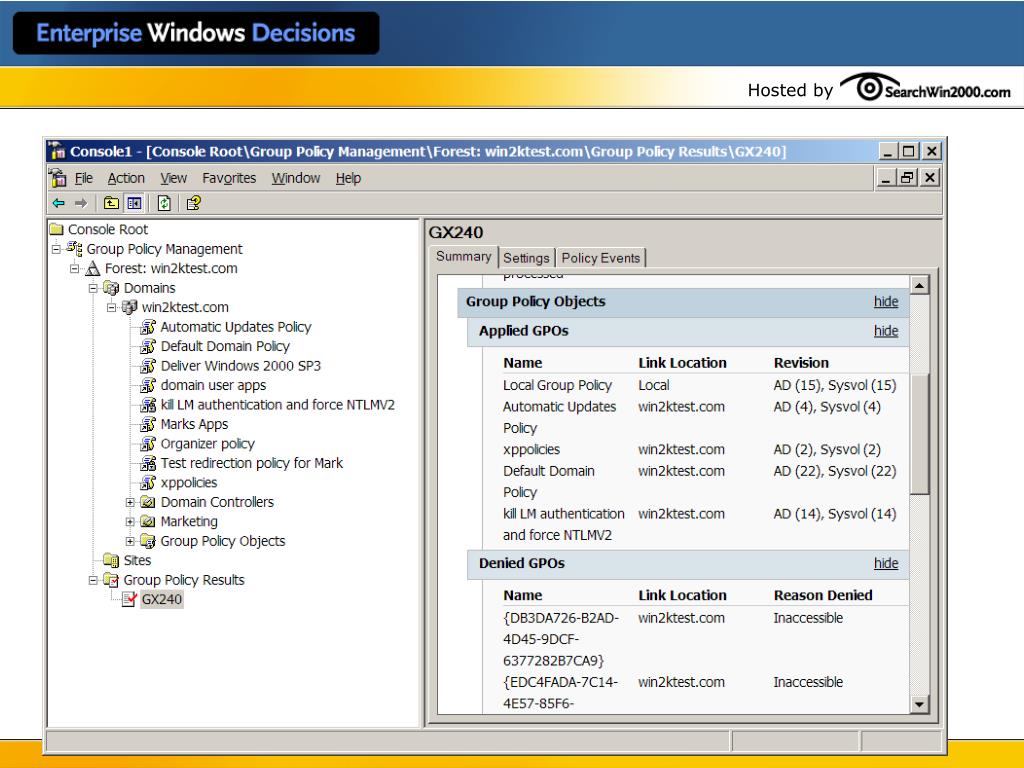Expand the Group Policy Objects node
This screenshot has width=1024, height=768.
tap(130, 541)
